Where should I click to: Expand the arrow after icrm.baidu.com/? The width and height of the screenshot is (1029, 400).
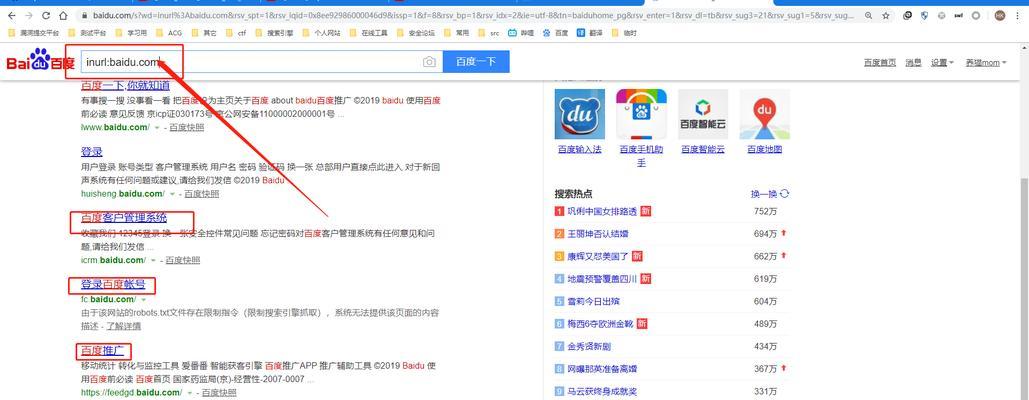(153, 260)
